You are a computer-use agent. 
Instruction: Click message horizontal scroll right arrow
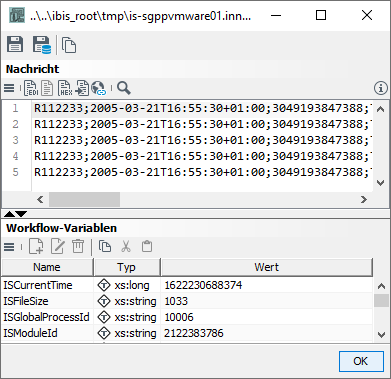pos(364,199)
